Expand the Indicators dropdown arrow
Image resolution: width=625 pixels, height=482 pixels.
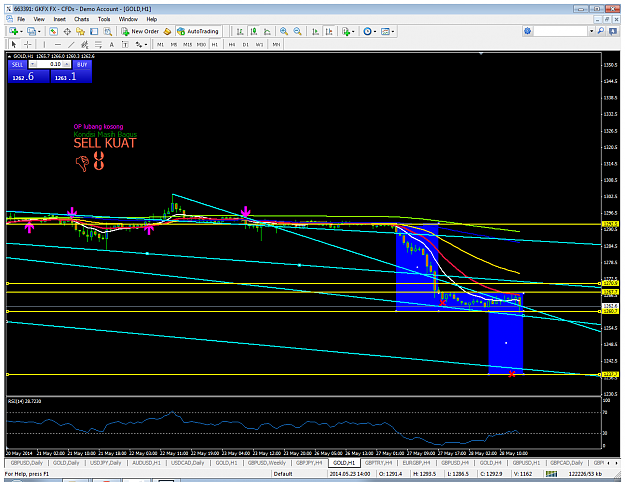tap(353, 31)
